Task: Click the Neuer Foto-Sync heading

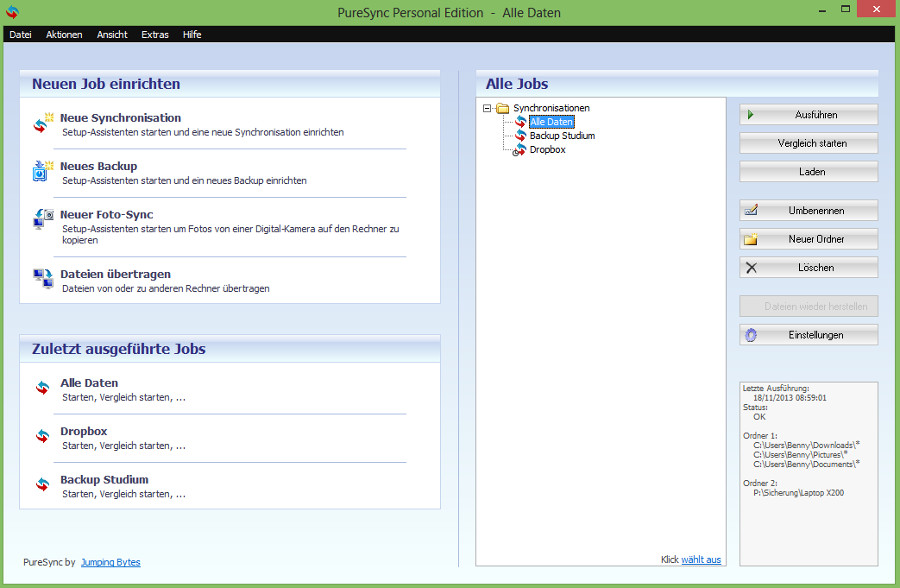Action: tap(107, 214)
